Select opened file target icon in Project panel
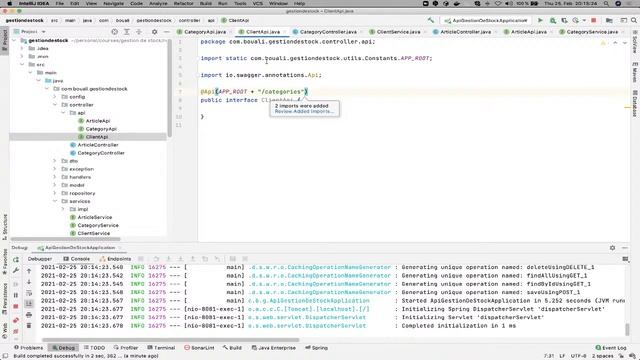This screenshot has height=360, width=640. point(114,31)
